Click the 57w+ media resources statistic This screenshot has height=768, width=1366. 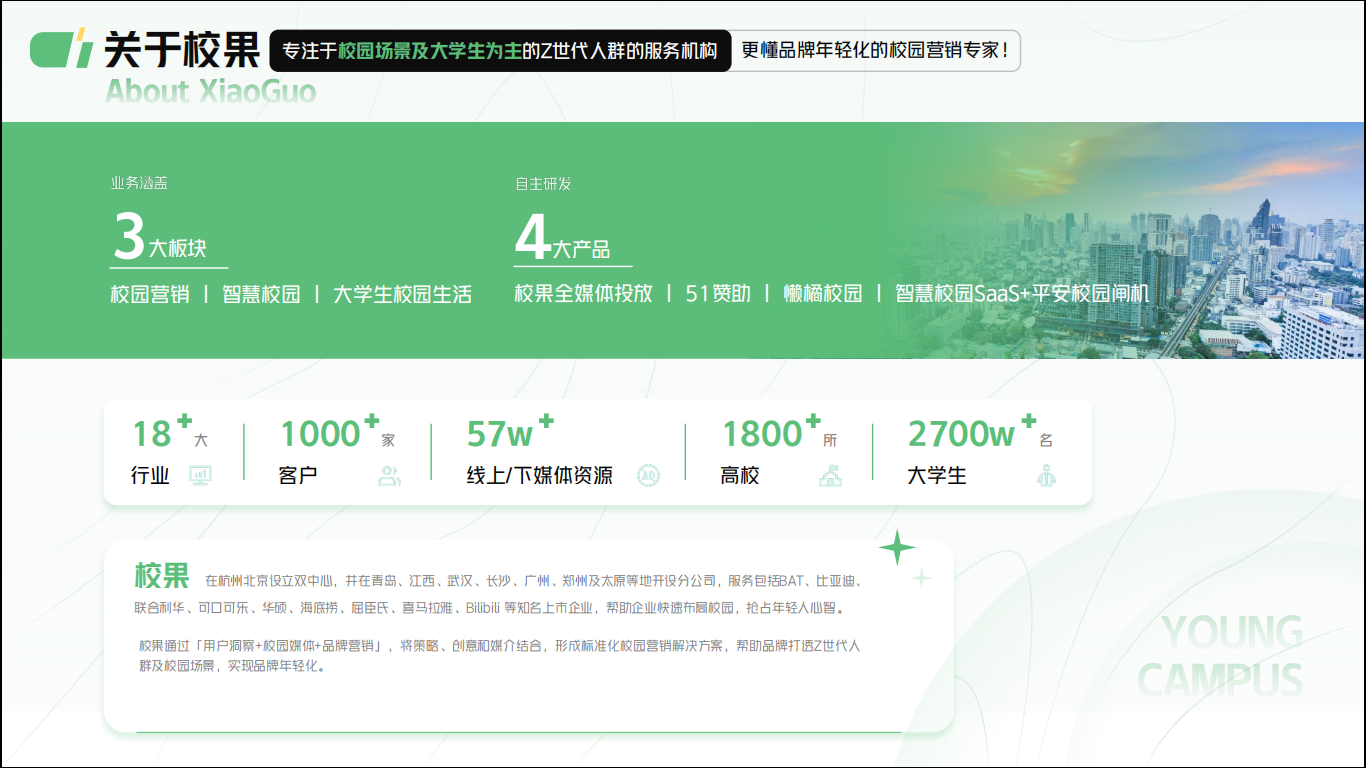pyautogui.click(x=510, y=431)
